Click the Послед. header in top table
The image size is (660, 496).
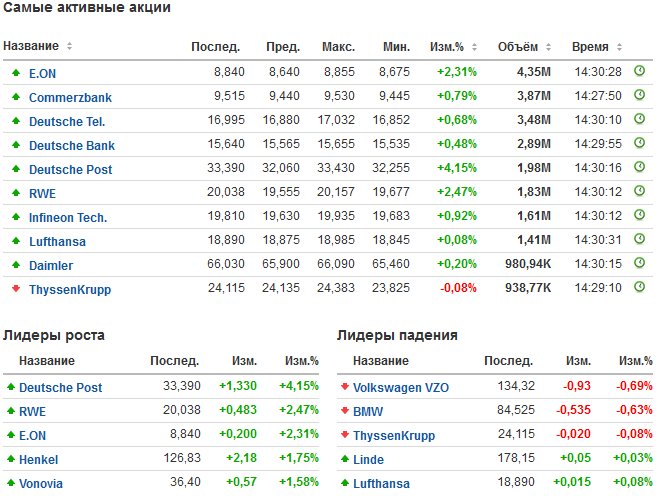click(215, 47)
